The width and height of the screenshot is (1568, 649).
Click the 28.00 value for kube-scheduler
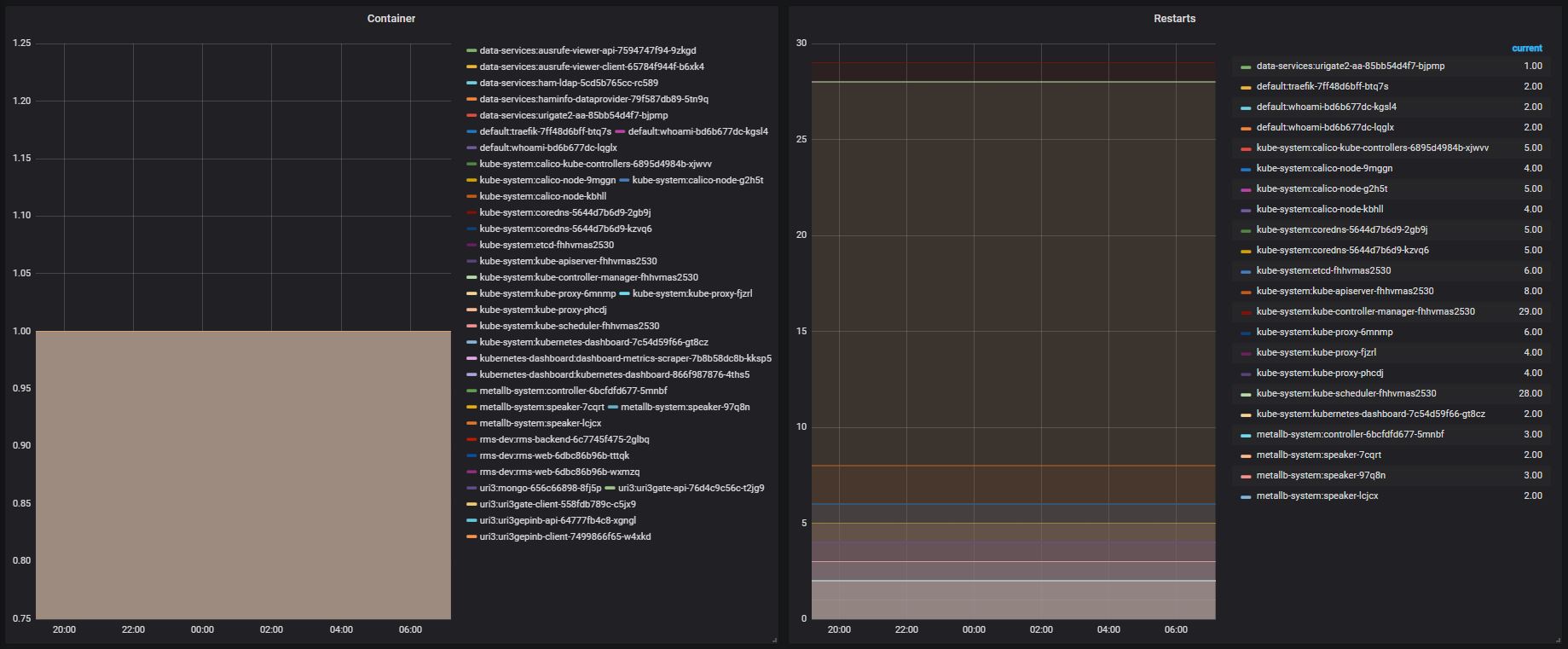coord(1530,394)
